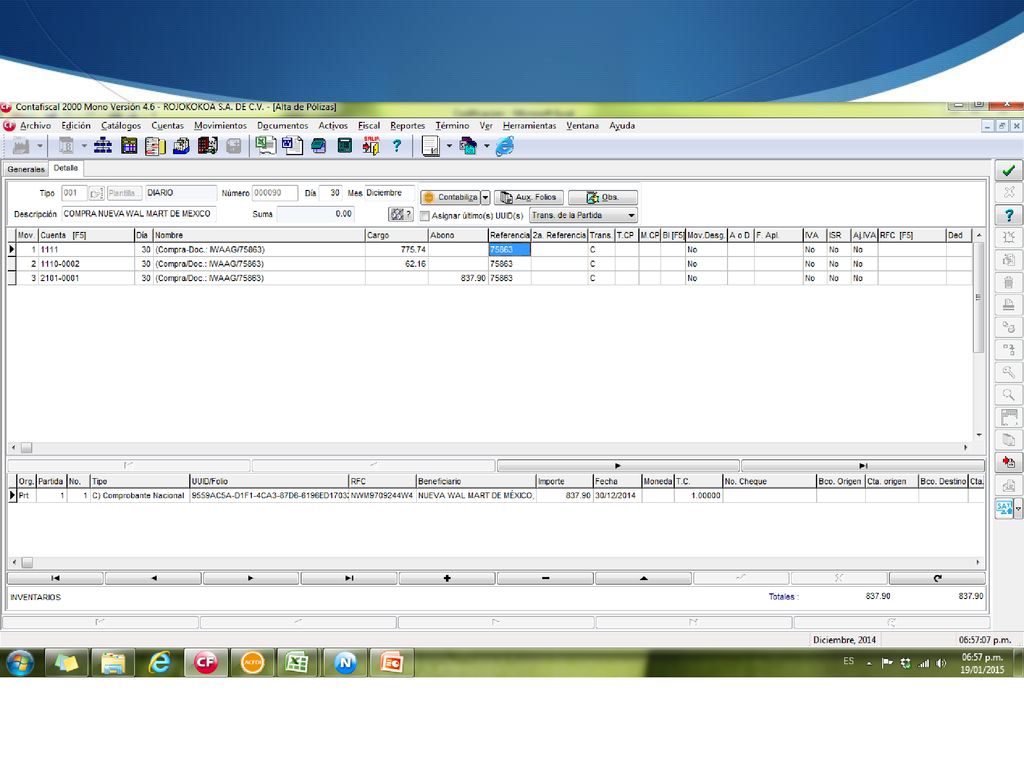Click the 775.74 Cargo cell

click(396, 249)
